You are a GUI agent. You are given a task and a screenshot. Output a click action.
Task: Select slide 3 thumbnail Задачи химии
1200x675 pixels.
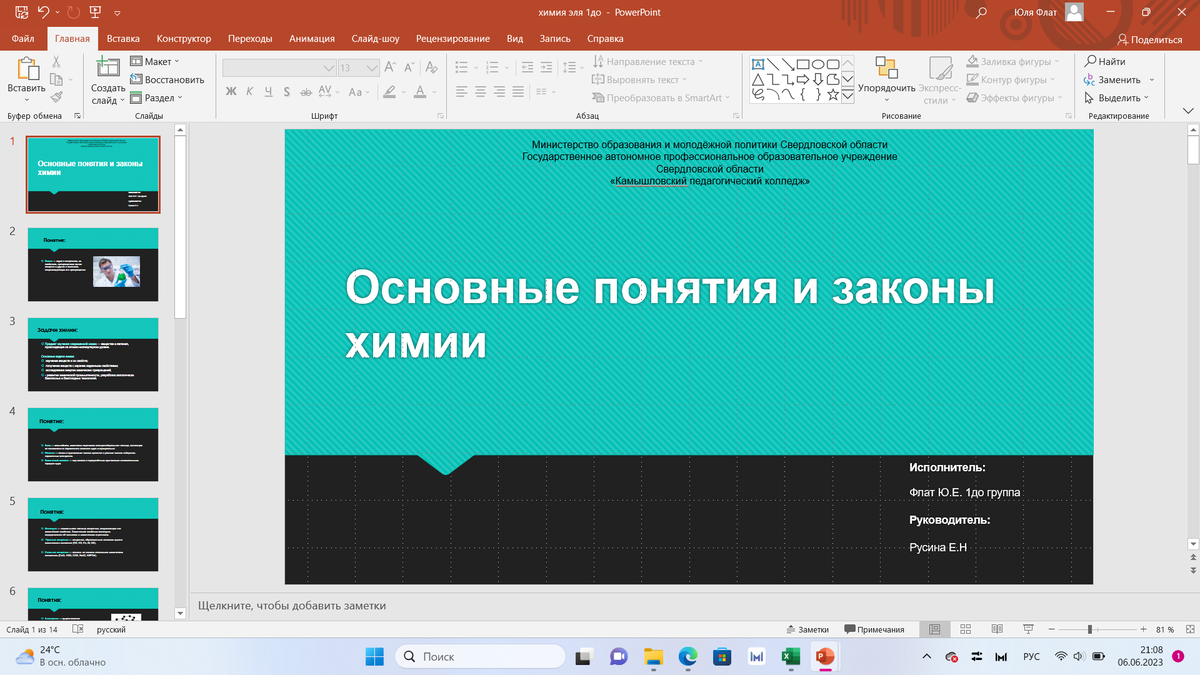(x=93, y=354)
